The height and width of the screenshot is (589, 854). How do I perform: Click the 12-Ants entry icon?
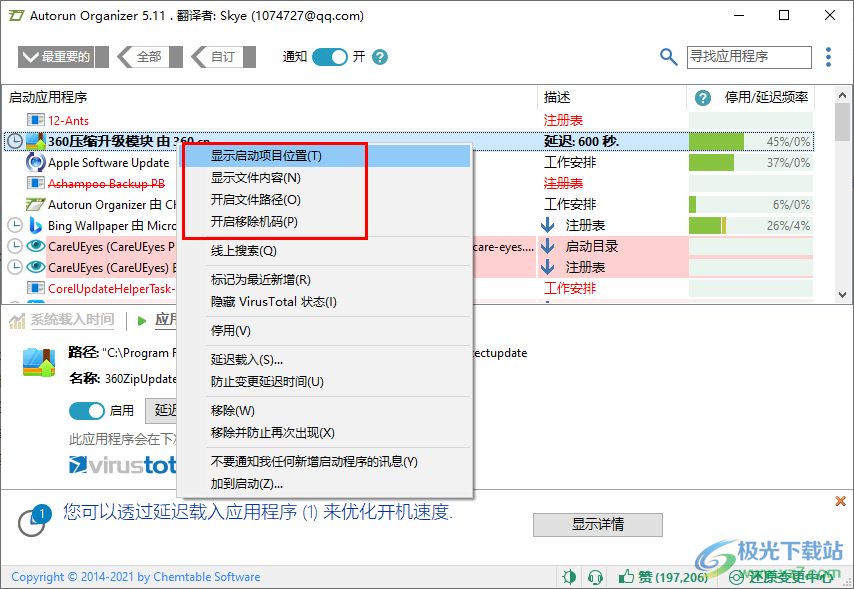pyautogui.click(x=35, y=120)
